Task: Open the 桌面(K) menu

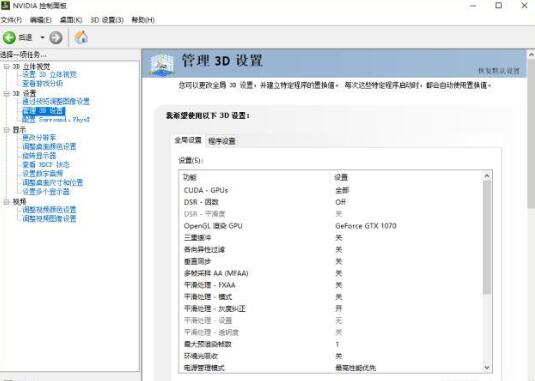Action: coord(71,20)
